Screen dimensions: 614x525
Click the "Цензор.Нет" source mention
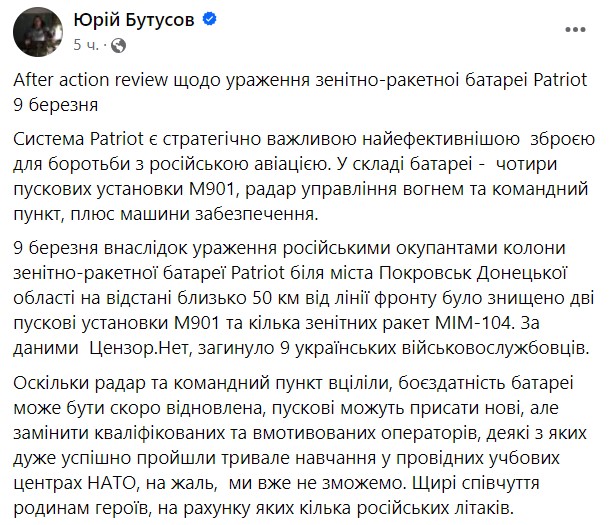click(x=140, y=348)
